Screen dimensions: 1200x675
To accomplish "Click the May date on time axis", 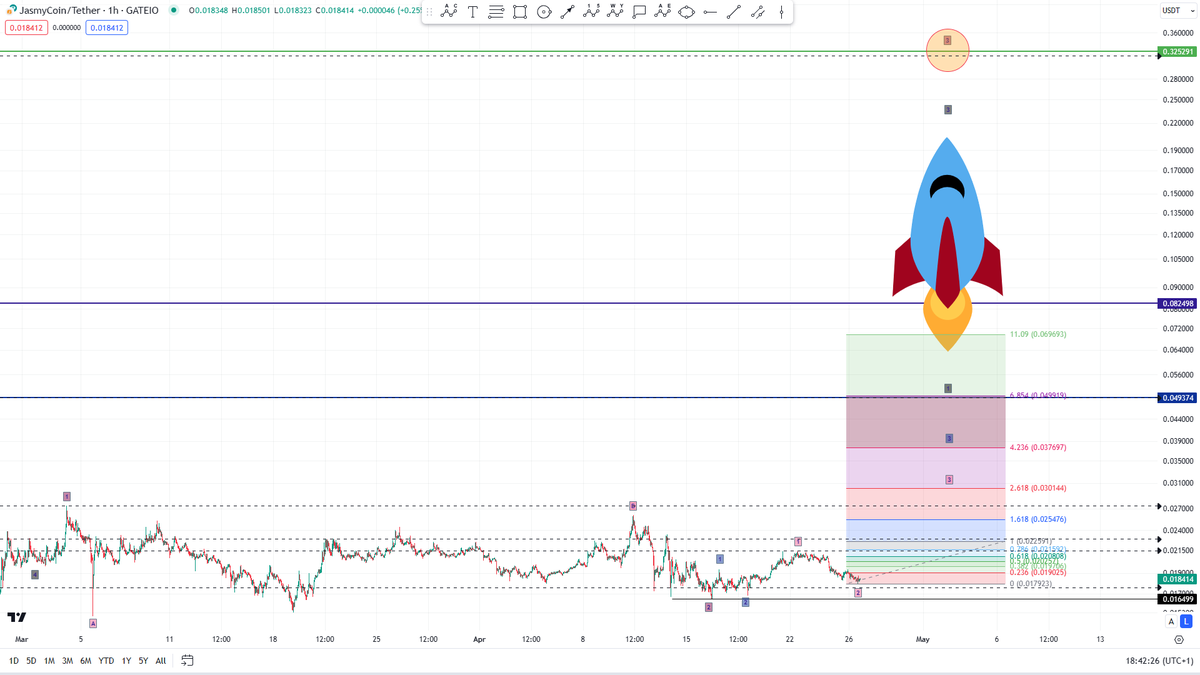I will [x=923, y=639].
